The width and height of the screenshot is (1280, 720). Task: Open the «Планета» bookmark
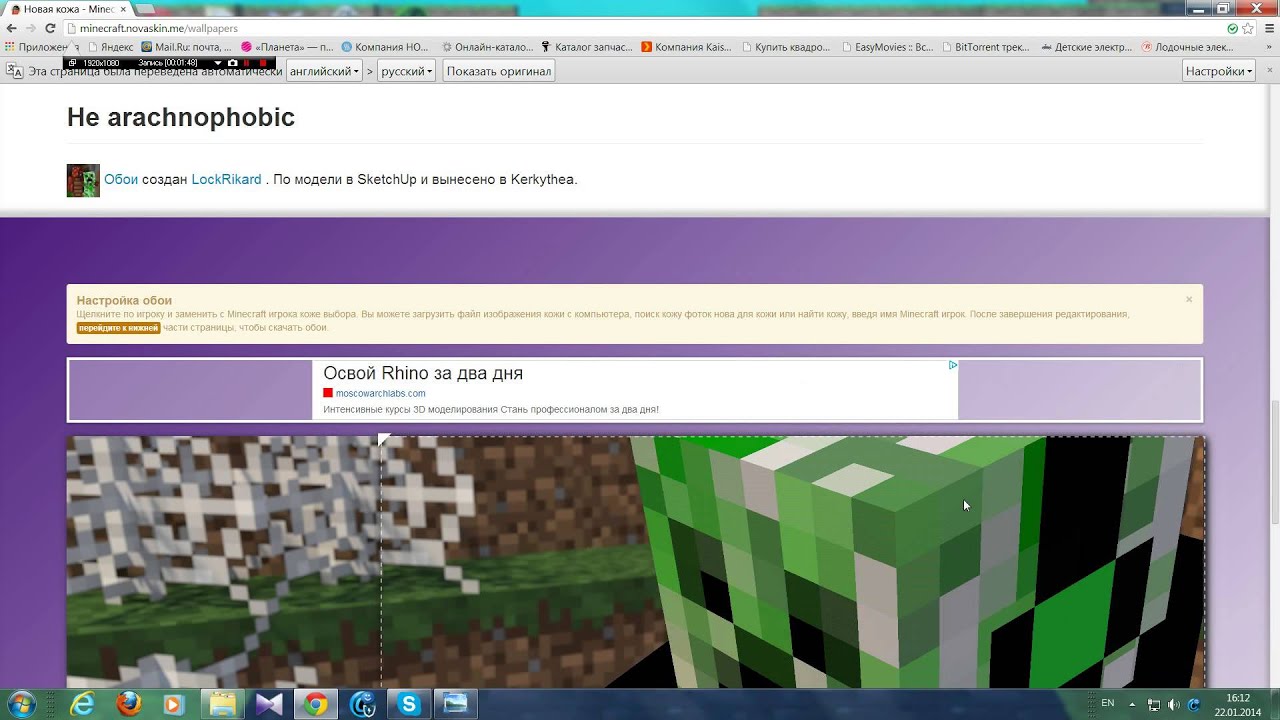coord(287,47)
